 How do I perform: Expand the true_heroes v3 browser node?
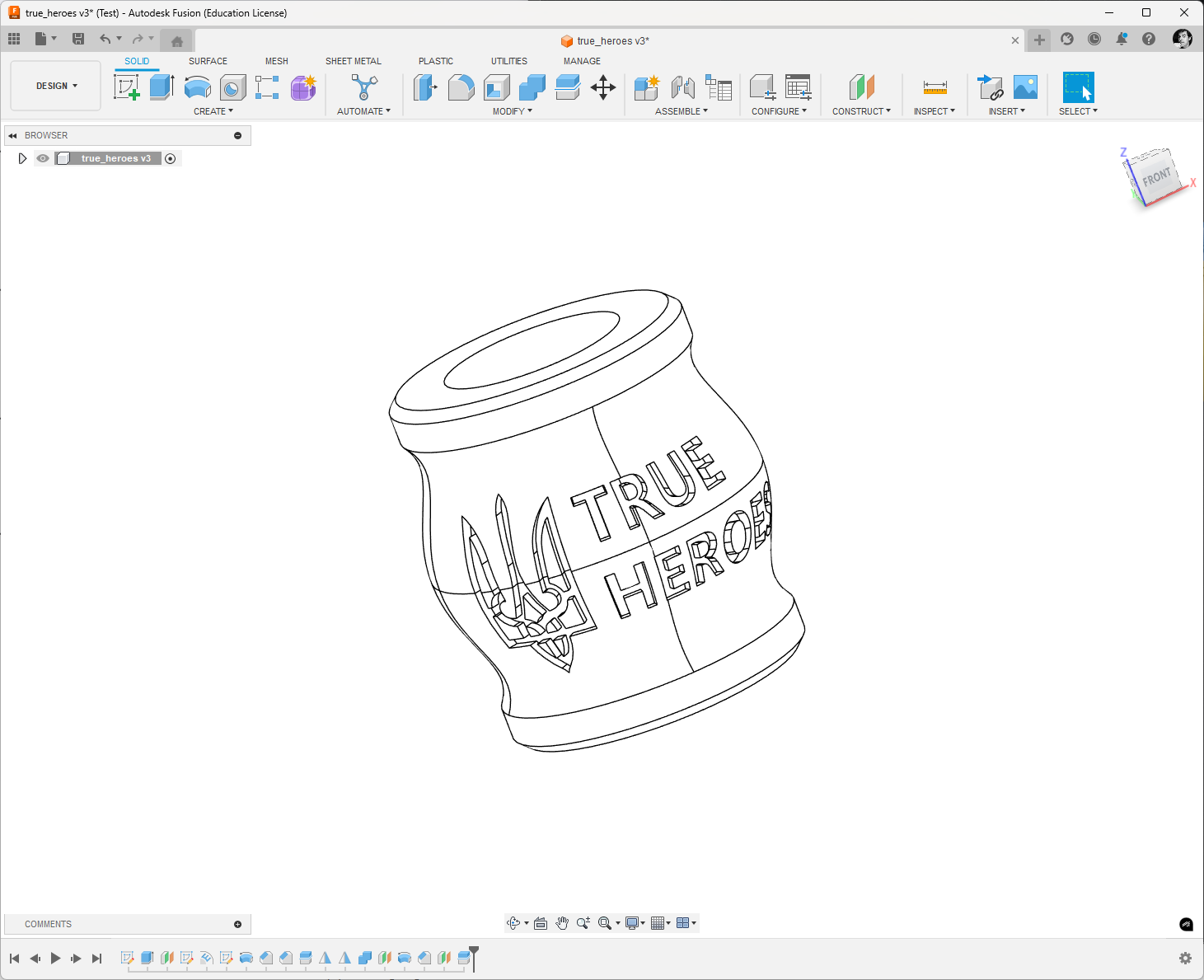coord(22,158)
